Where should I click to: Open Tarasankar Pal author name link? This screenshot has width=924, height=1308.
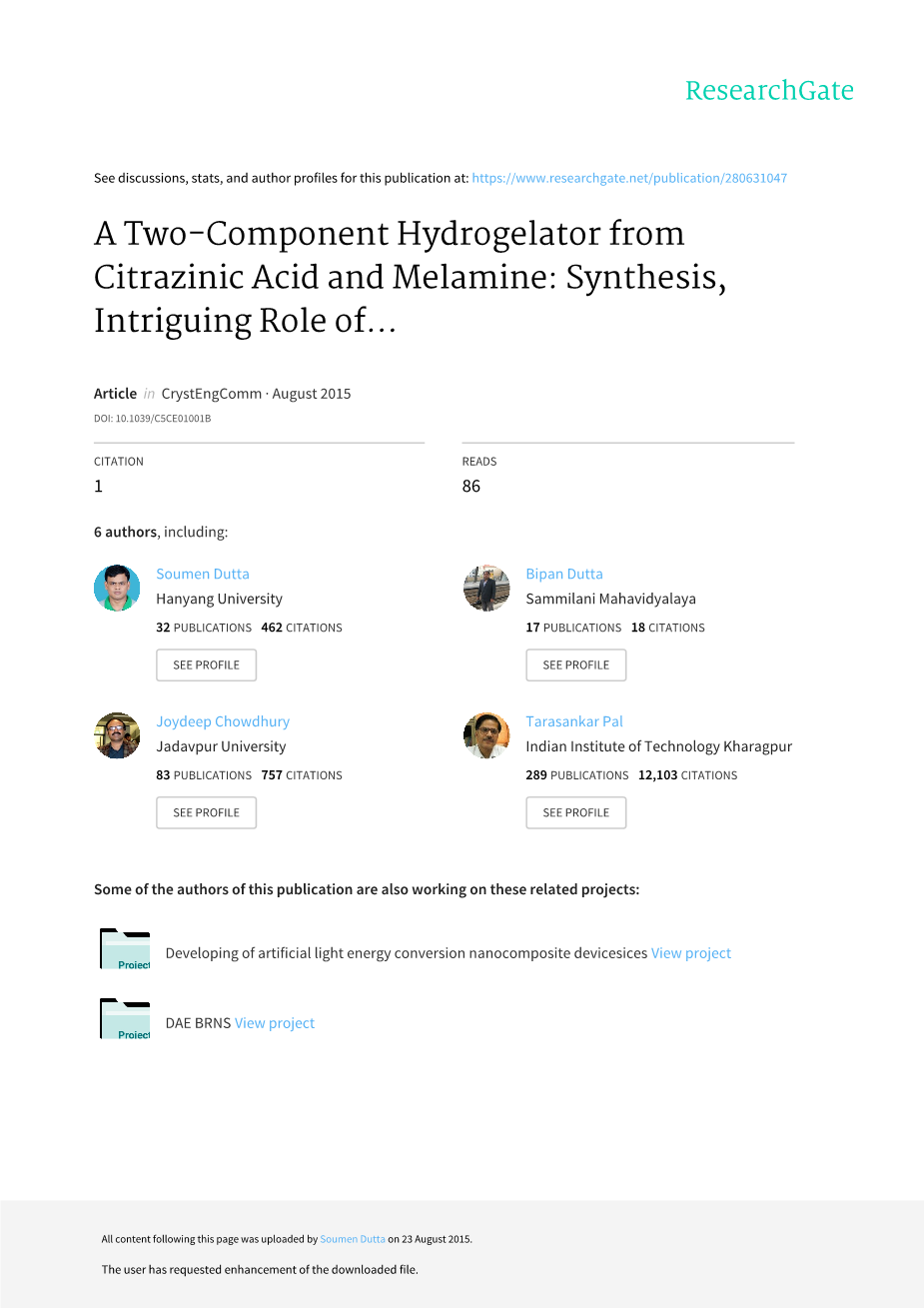574,721
